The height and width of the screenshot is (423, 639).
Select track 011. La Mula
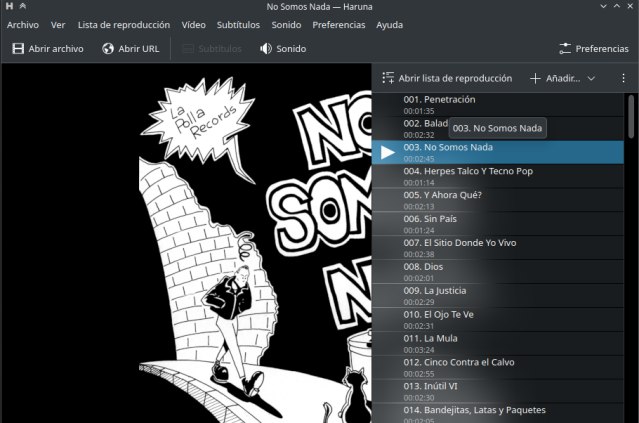point(498,344)
